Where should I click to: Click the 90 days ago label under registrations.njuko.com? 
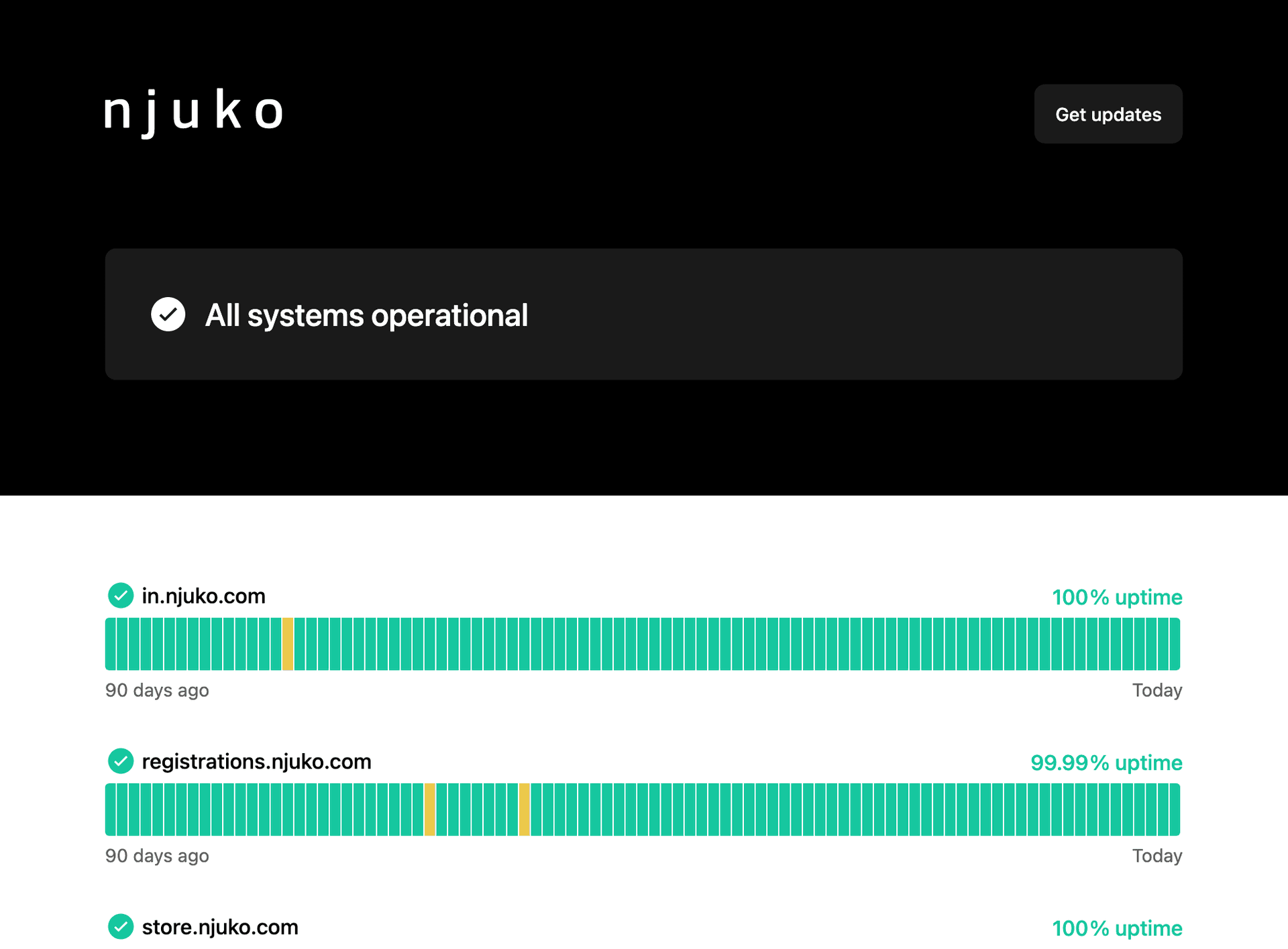(157, 856)
